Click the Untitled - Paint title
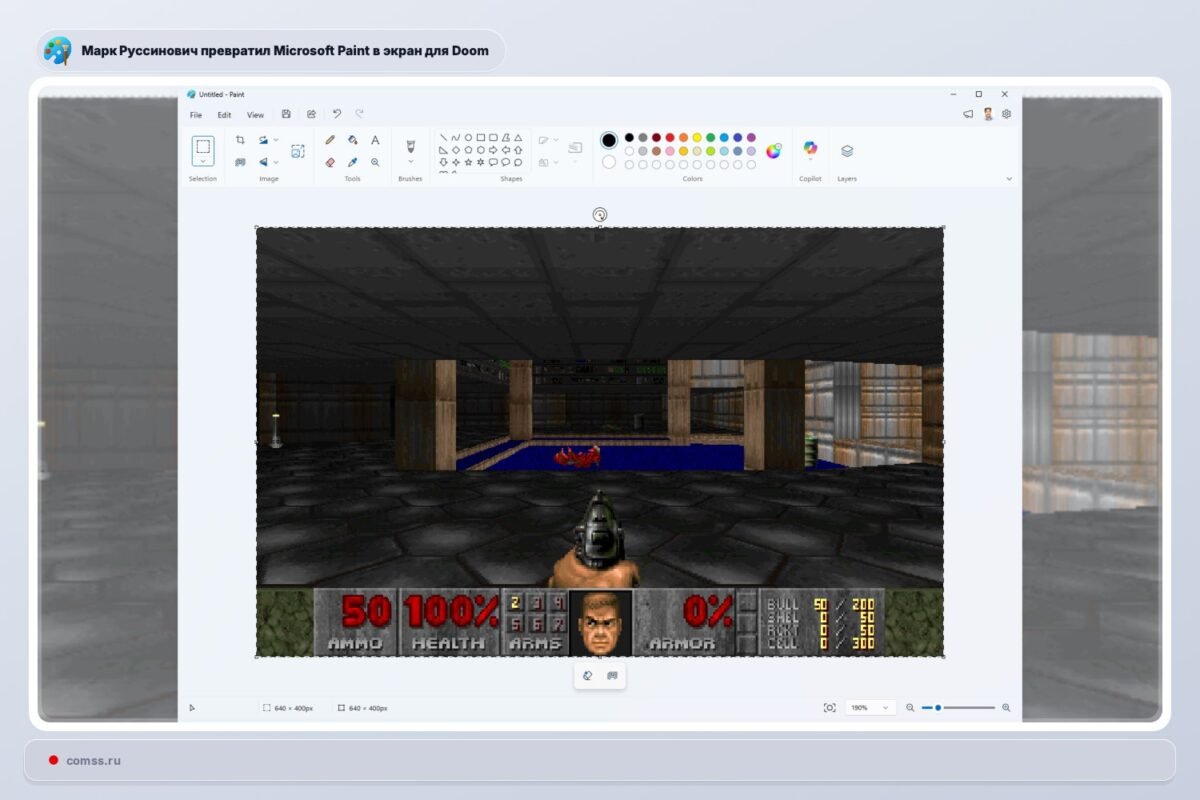The height and width of the screenshot is (800, 1200). coord(222,94)
